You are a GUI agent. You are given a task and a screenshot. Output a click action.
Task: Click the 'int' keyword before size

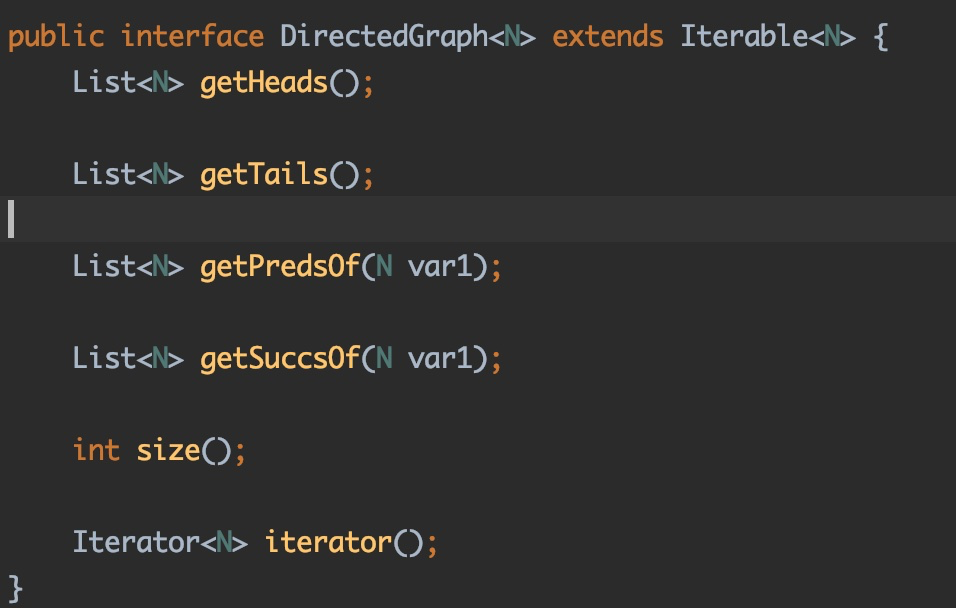[96, 450]
